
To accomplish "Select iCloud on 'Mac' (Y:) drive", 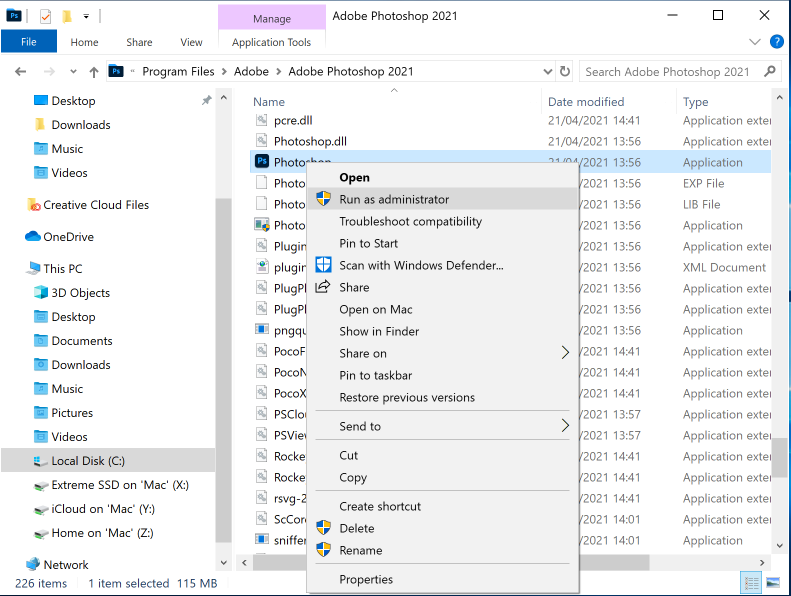I will pyautogui.click(x=102, y=509).
